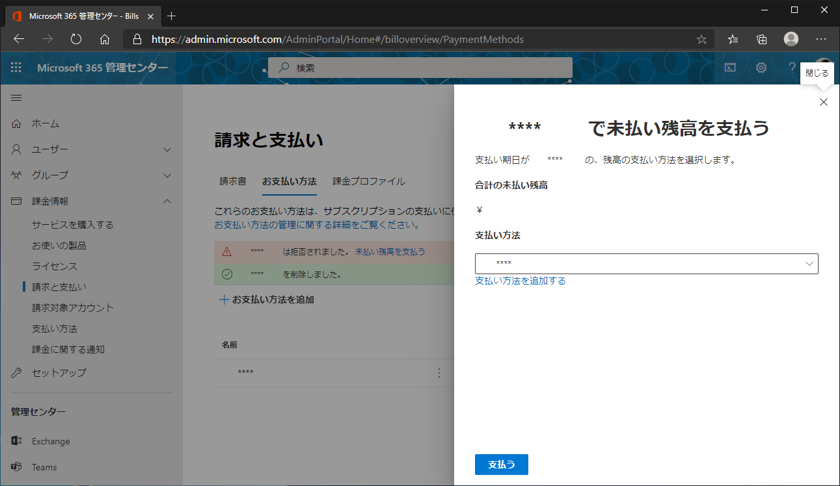Screen dimensions: 840x486
Task: Open ライセンス in the sidebar
Action: coord(54,266)
